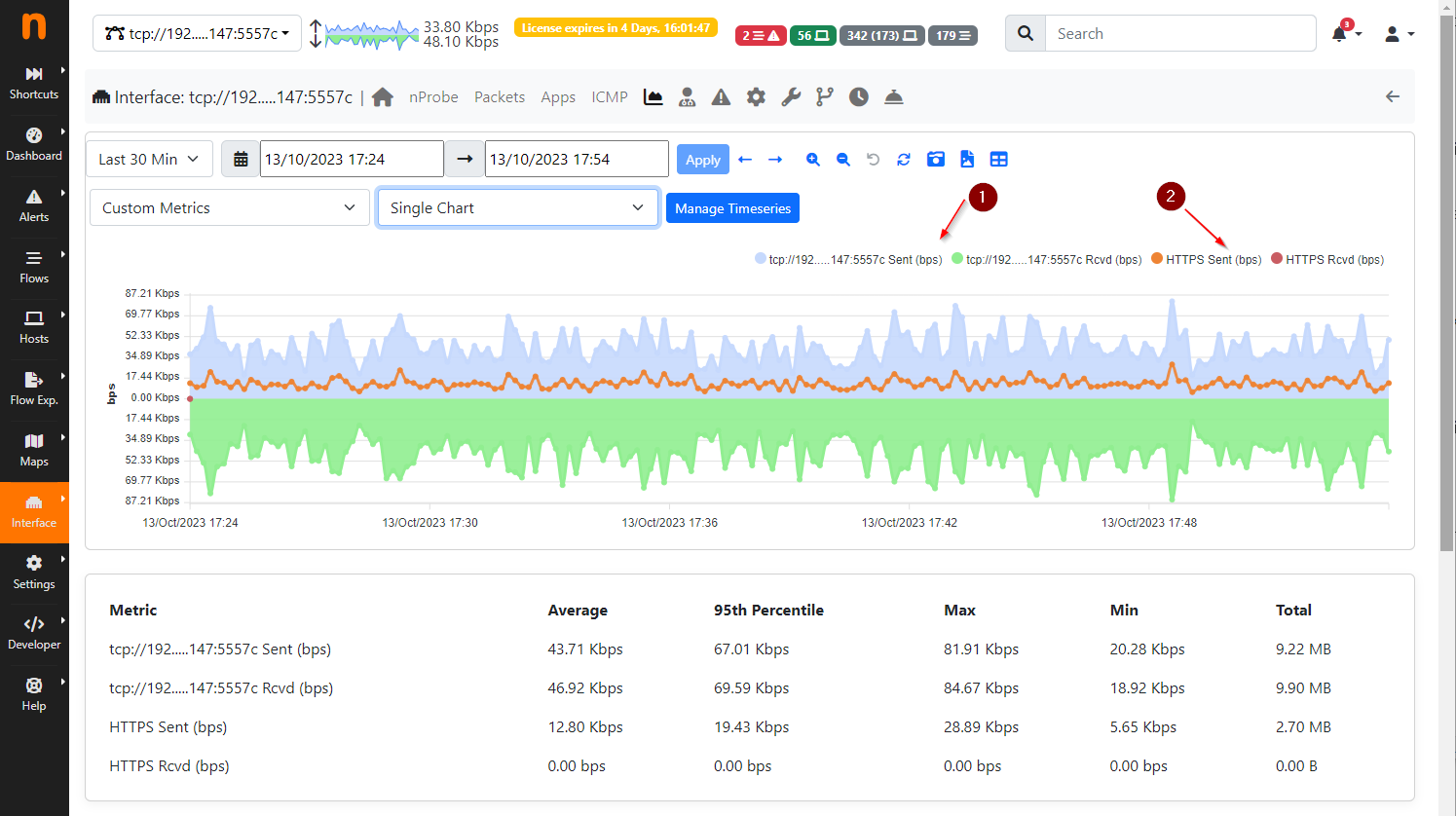
Task: Hide the HTTPS Sent (bps) series in legend
Action: coord(1206,259)
